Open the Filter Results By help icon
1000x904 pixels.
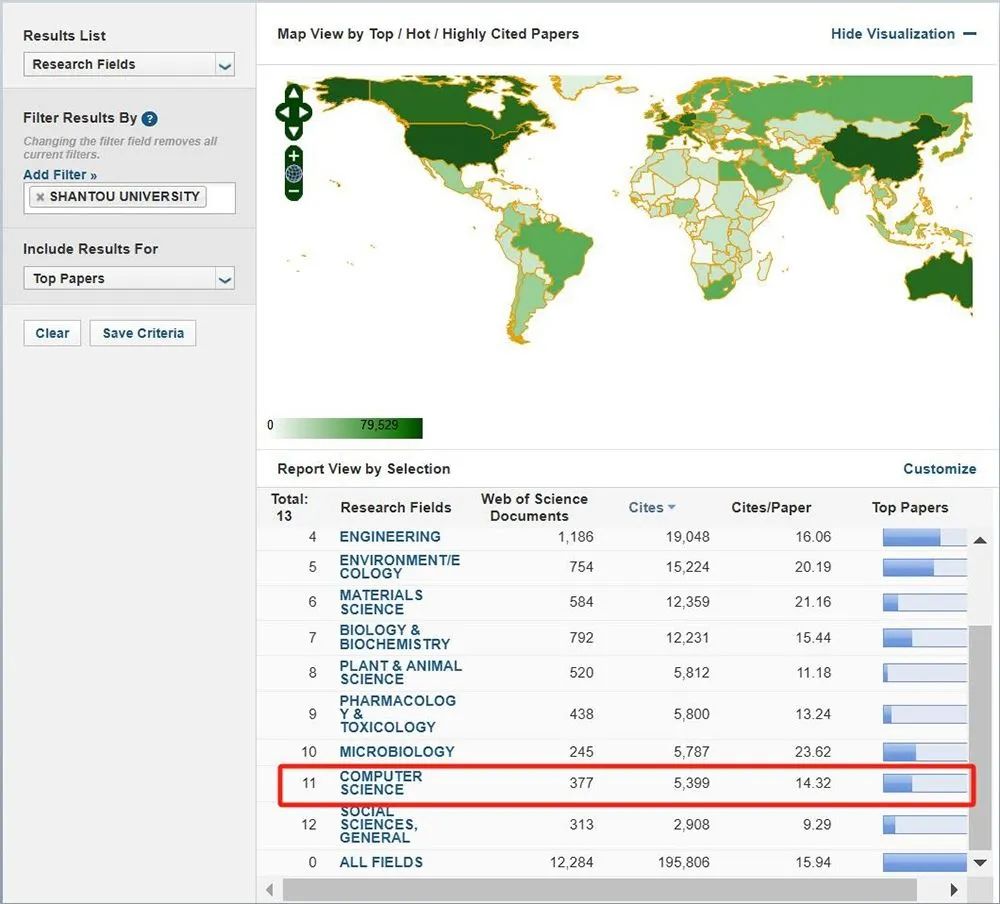[x=149, y=119]
